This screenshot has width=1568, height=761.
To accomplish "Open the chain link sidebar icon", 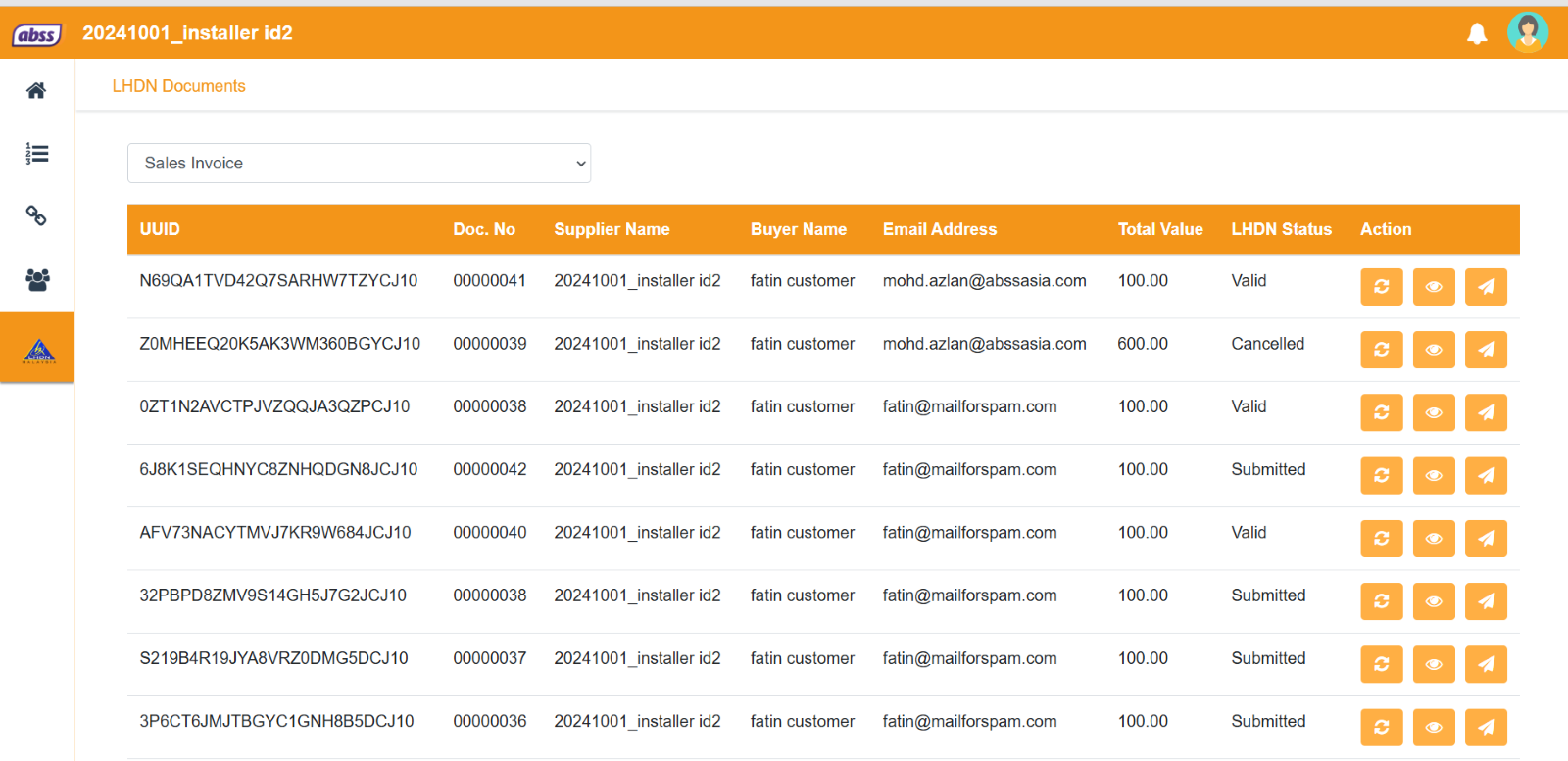I will tap(36, 216).
